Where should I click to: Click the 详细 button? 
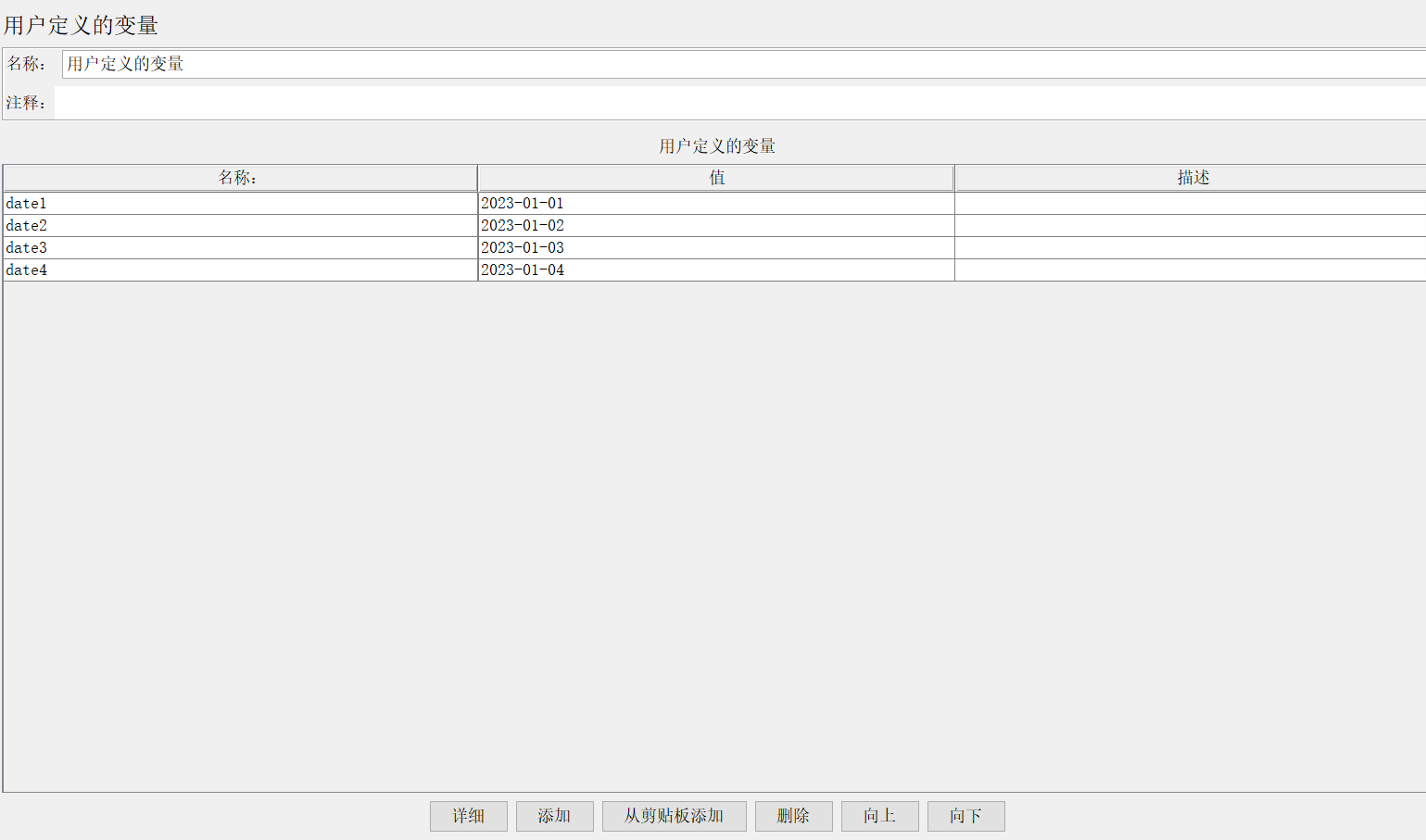[468, 816]
